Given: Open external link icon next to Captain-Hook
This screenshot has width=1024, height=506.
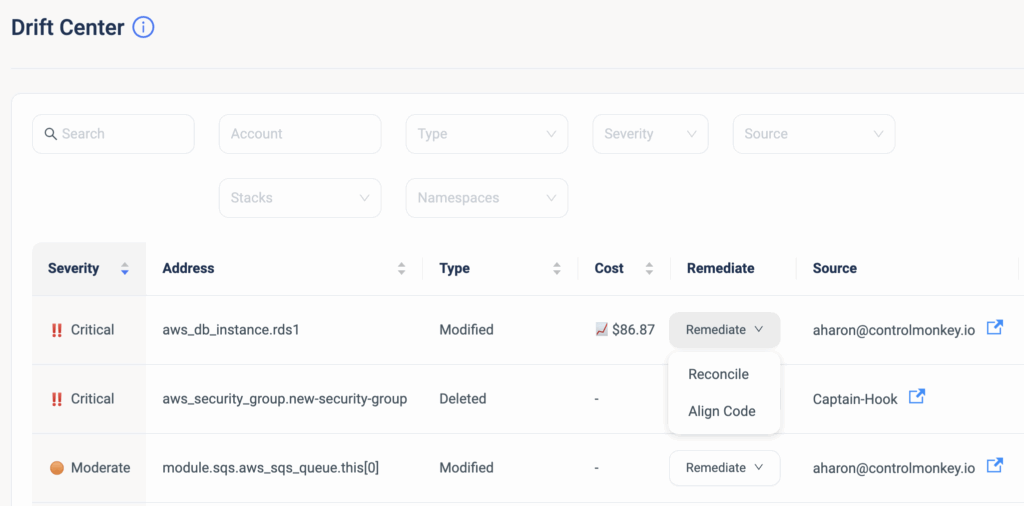Looking at the screenshot, I should tap(916, 397).
